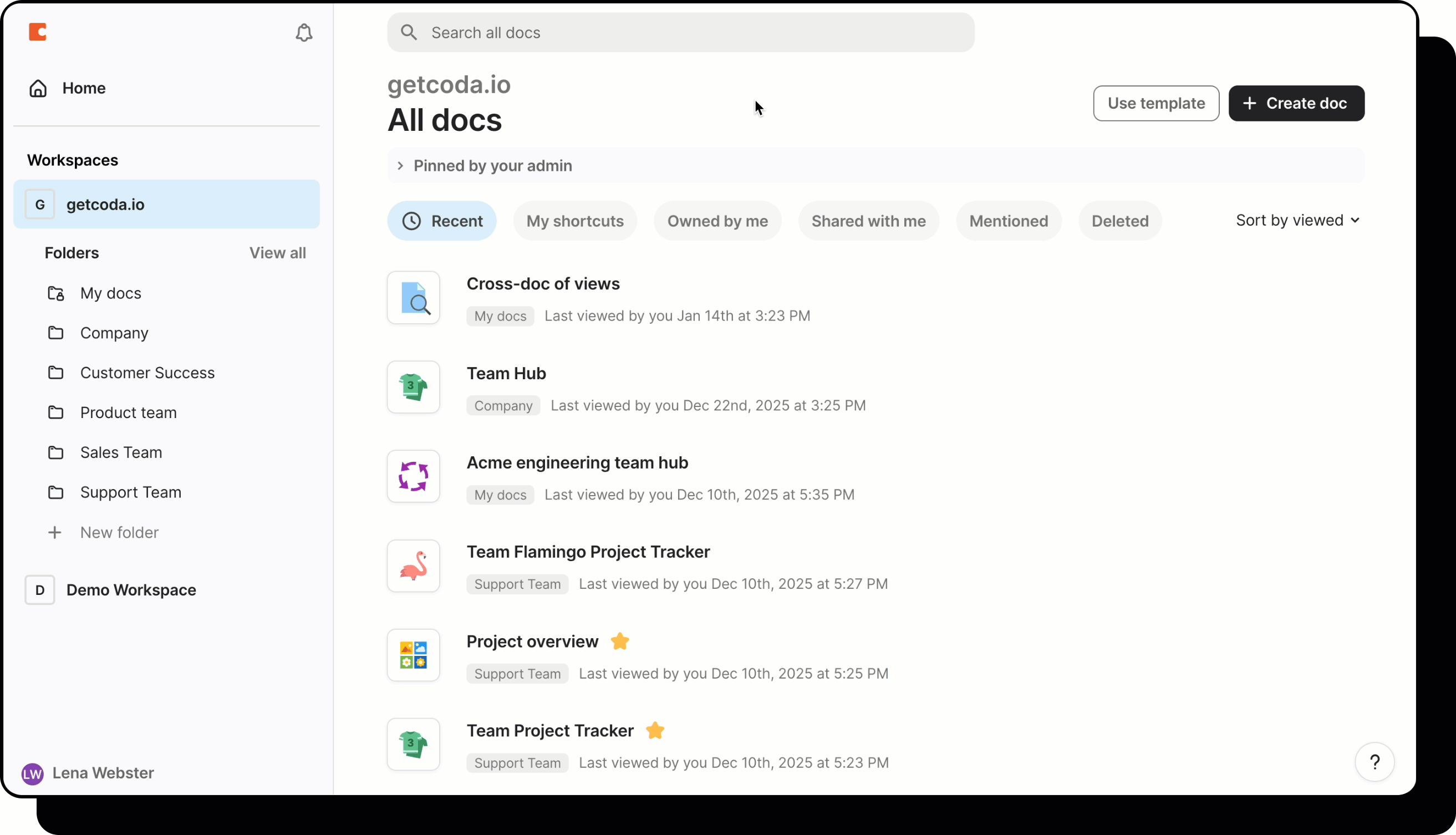
Task: Click the Create doc button
Action: 1296,103
